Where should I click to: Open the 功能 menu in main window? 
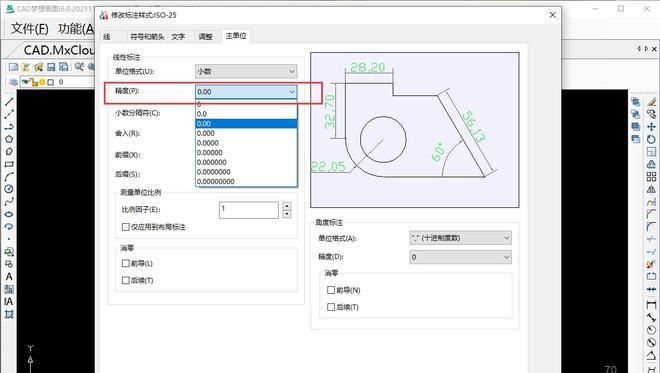tap(76, 28)
